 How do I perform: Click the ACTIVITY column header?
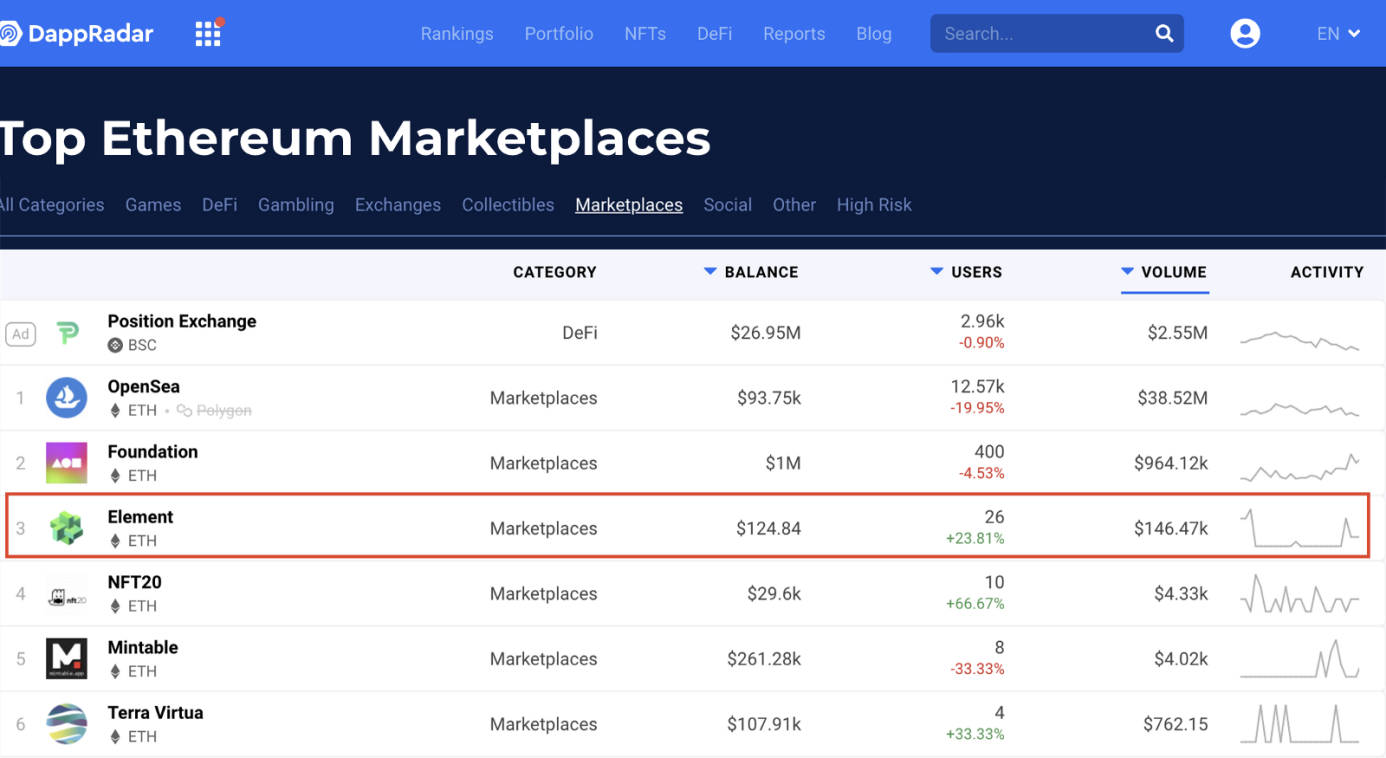pyautogui.click(x=1327, y=272)
